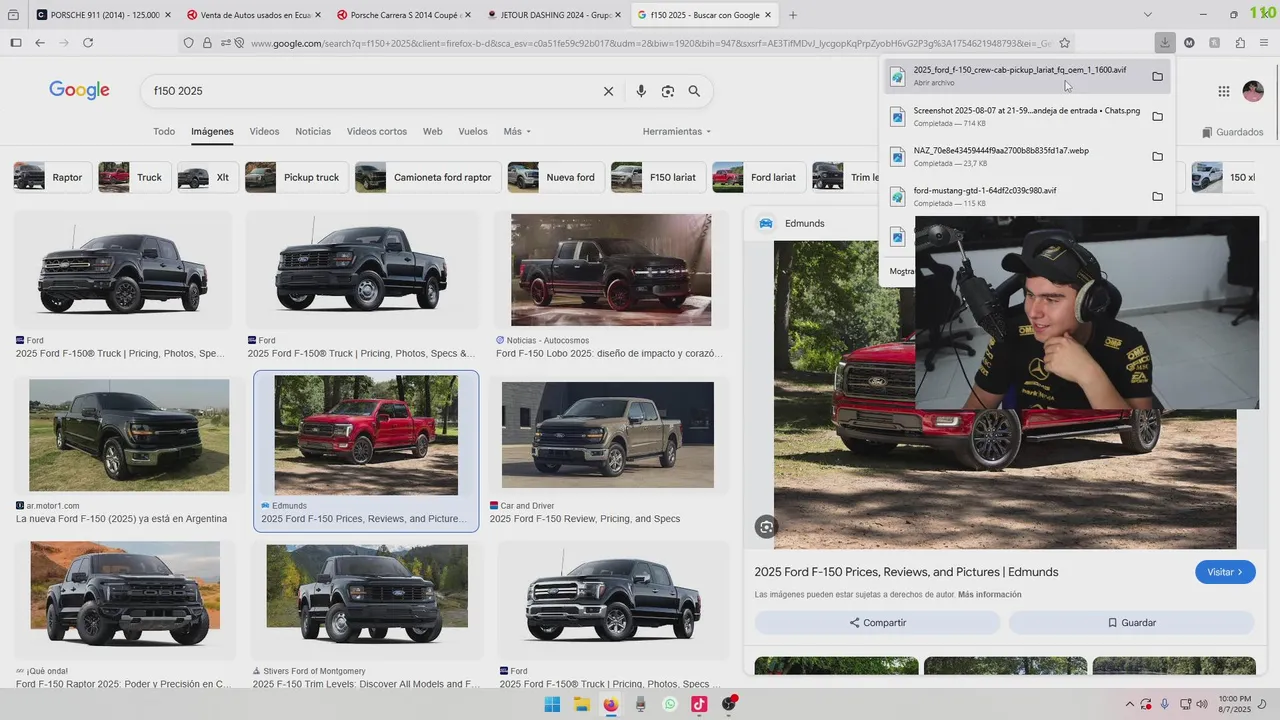The width and height of the screenshot is (1280, 720).
Task: Open the Firefox downloads toolbar icon
Action: coord(1165,43)
